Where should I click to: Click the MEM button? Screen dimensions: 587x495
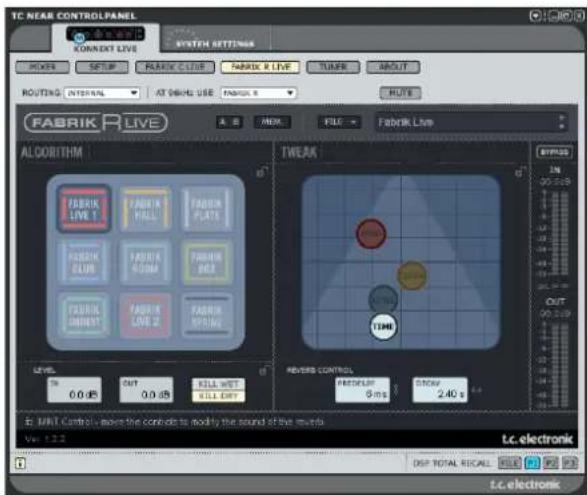272,122
